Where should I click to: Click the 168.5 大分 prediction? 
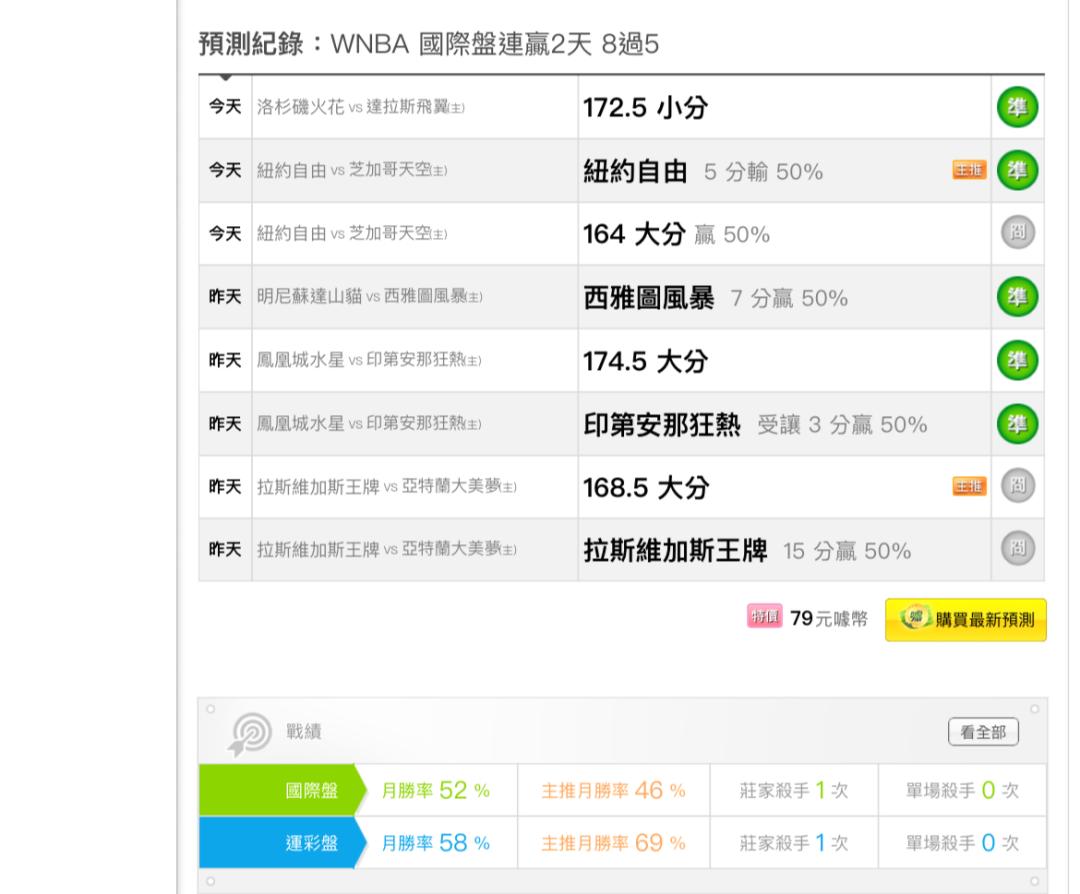[x=646, y=488]
